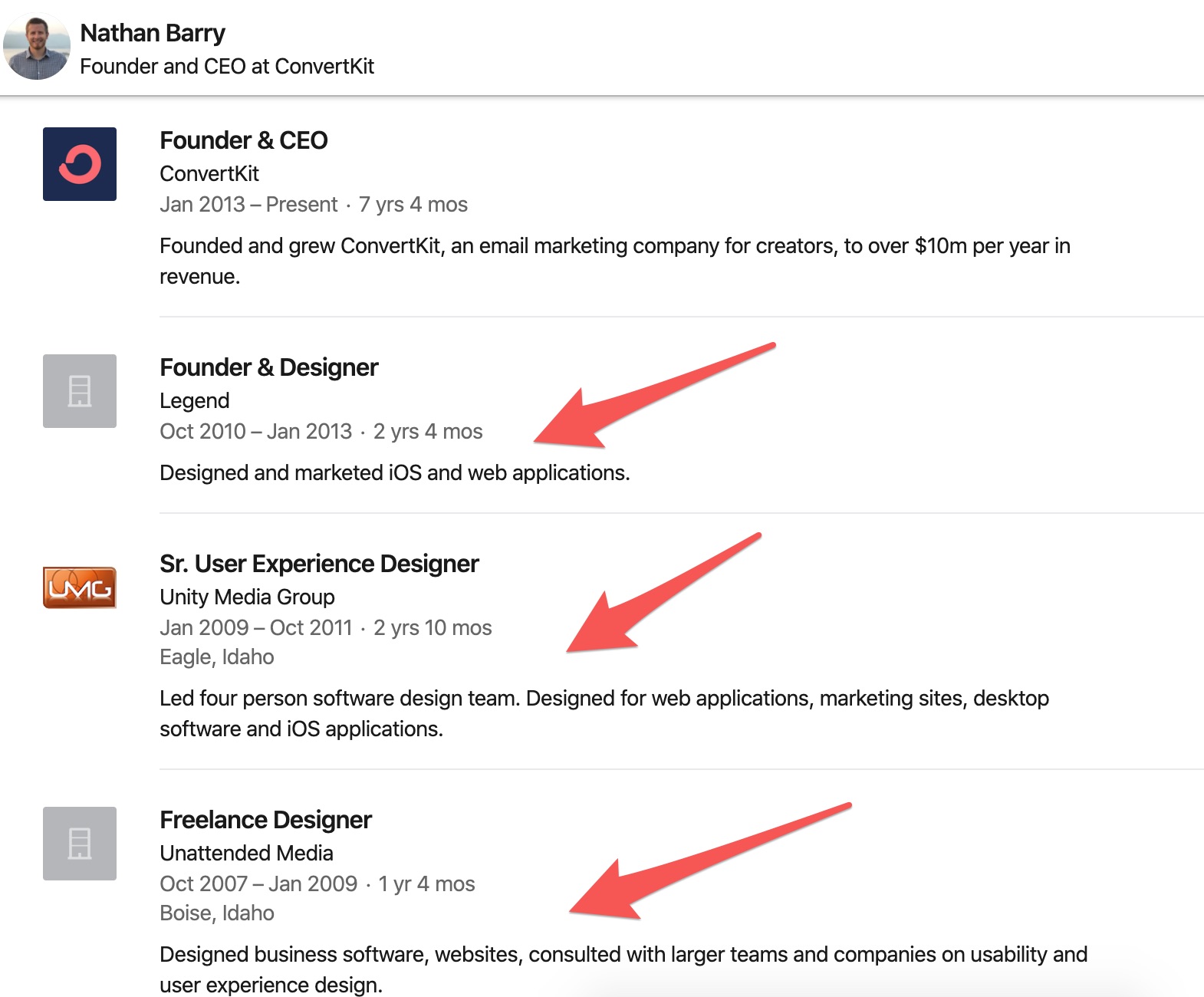Open the Unattended Media company name
Screen dimensions: 1204x997
click(246, 854)
